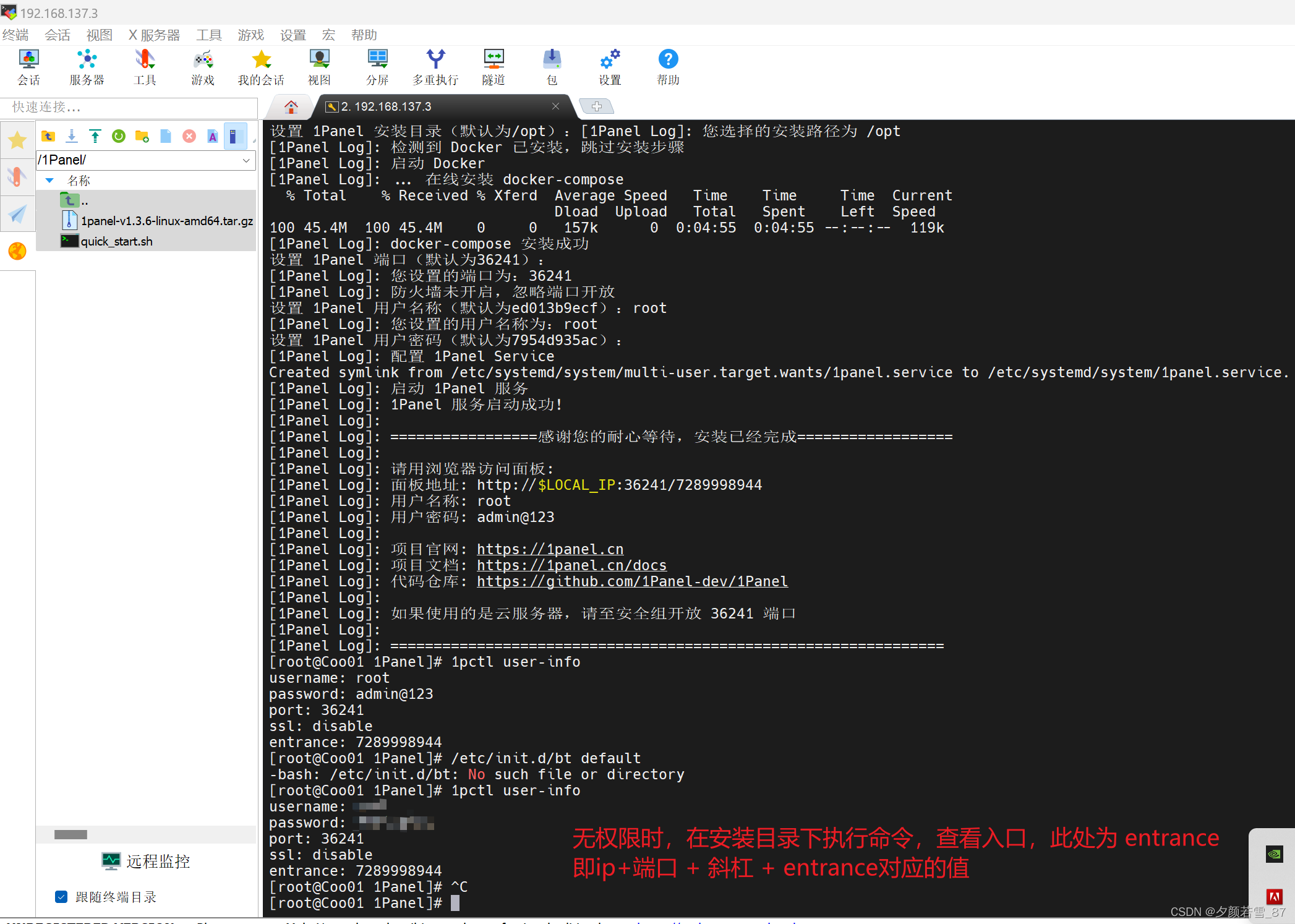This screenshot has height=924, width=1295.
Task: Open the 工具 menu in menu bar
Action: pyautogui.click(x=209, y=35)
